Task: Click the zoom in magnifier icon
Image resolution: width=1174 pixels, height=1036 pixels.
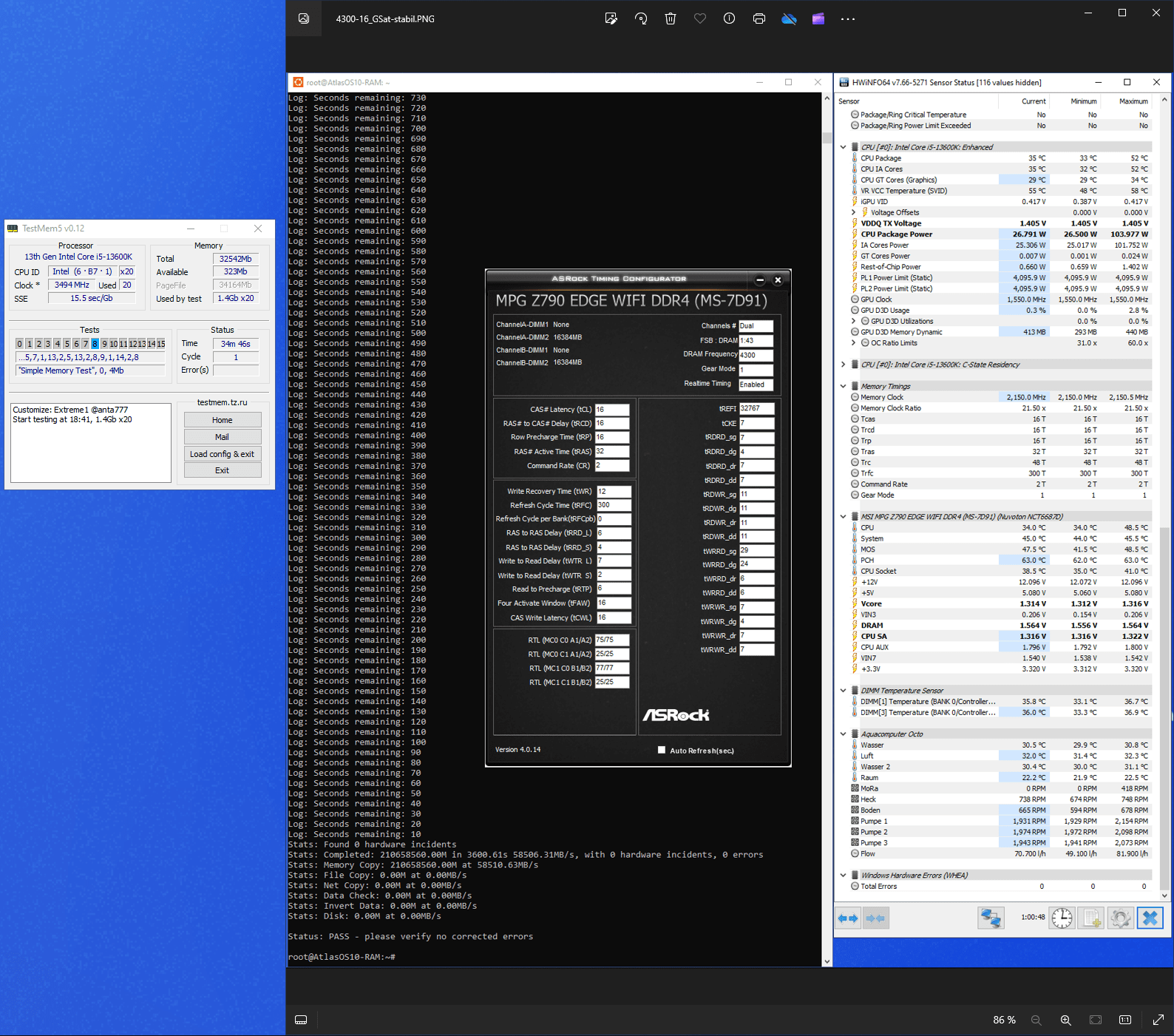Action: (x=1066, y=1020)
